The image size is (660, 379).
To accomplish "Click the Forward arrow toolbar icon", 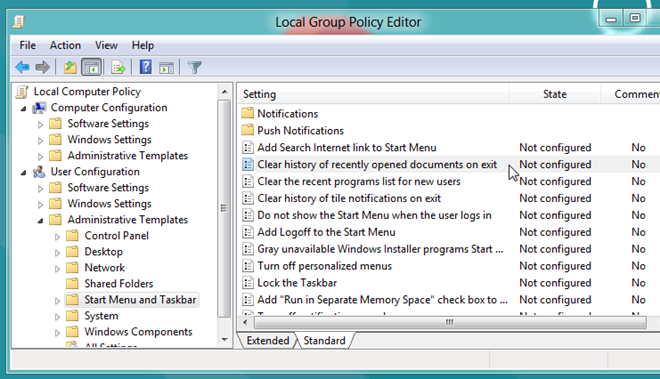I will point(43,67).
